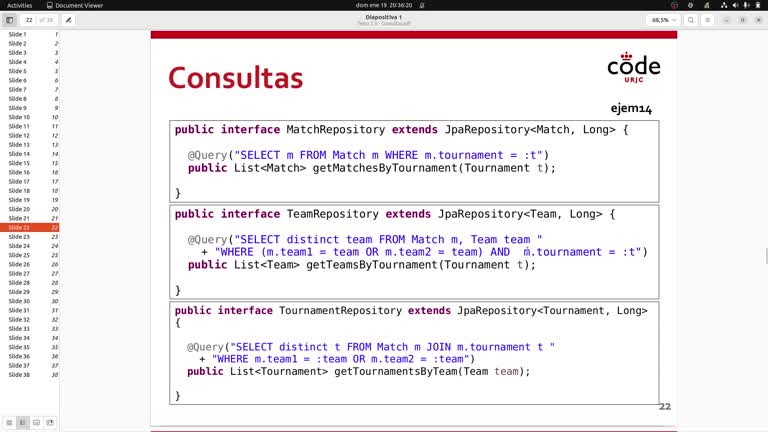Click getTeamsByTournament method text
This screenshot has width=768, height=432.
(373, 265)
